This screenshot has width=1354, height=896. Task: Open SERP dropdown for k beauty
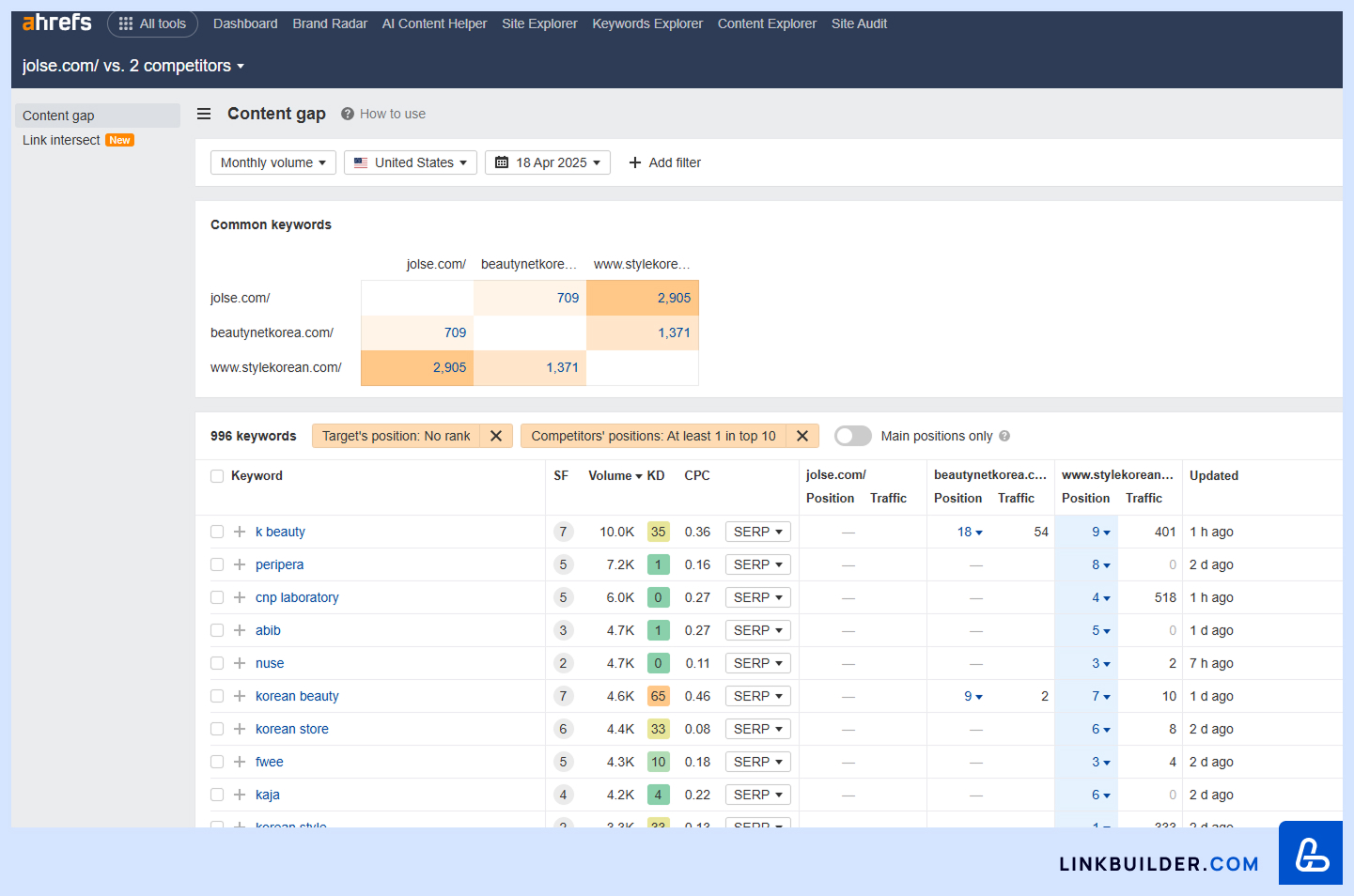tap(758, 532)
